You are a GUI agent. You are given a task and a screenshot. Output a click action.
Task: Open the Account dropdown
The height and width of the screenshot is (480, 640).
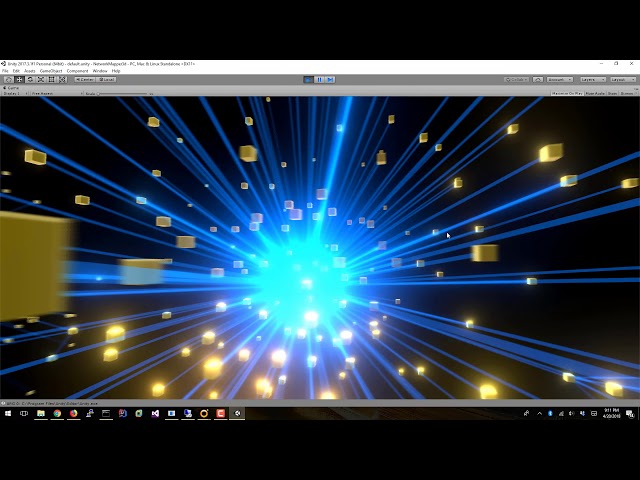coord(560,80)
